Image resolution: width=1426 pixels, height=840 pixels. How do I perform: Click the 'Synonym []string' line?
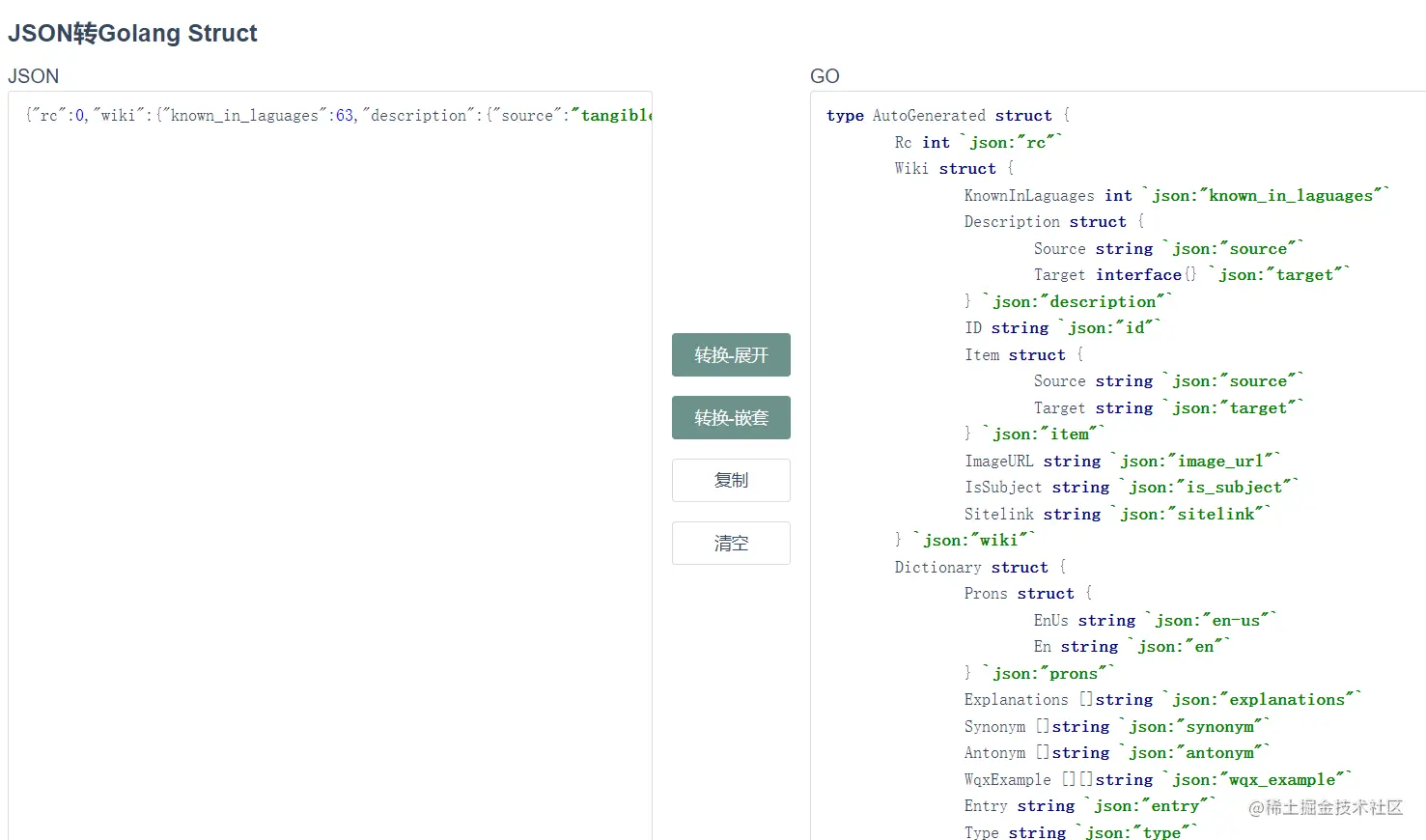[x=1117, y=726]
